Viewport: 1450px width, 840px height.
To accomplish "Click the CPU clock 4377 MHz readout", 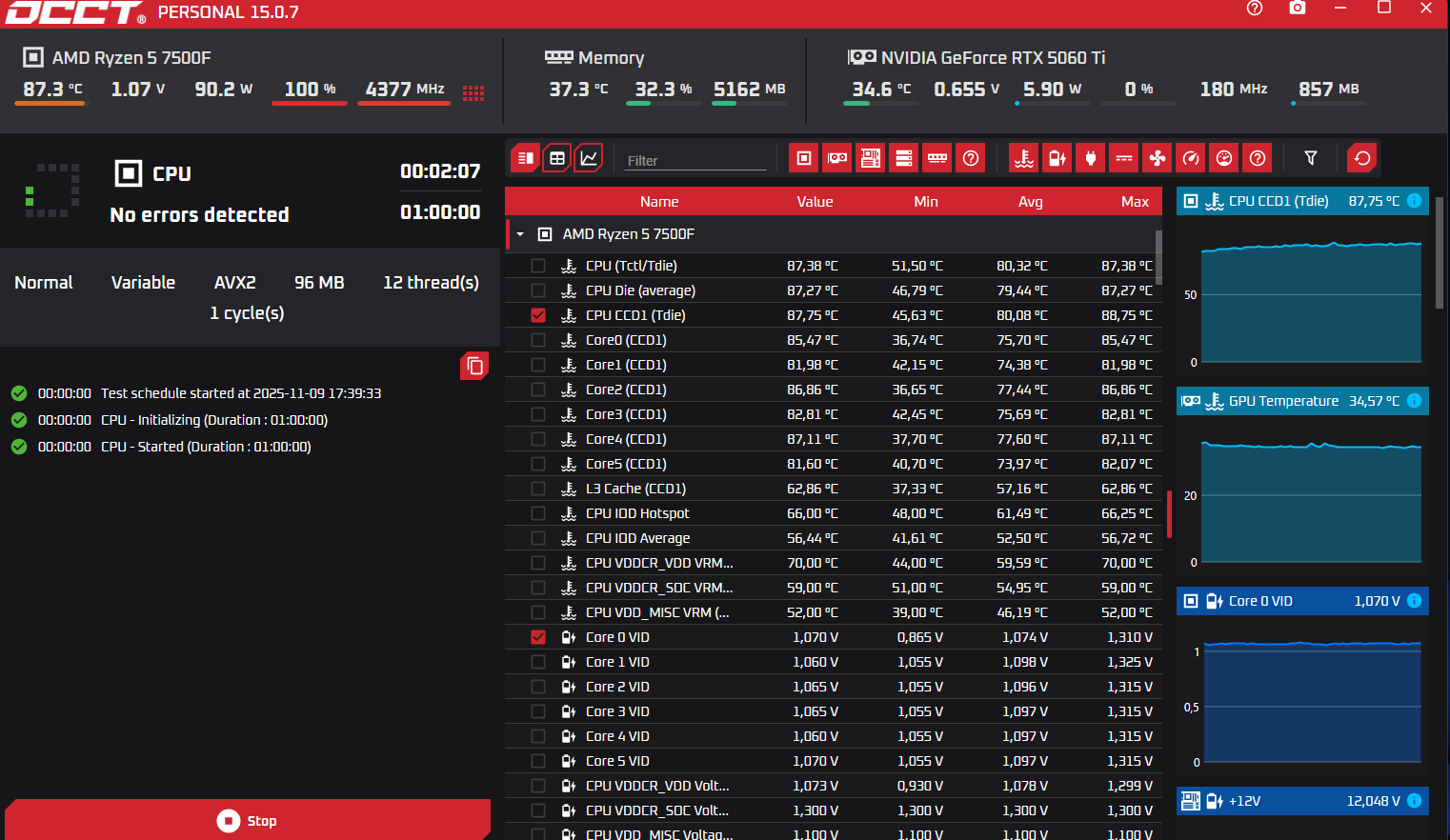I will pyautogui.click(x=405, y=90).
